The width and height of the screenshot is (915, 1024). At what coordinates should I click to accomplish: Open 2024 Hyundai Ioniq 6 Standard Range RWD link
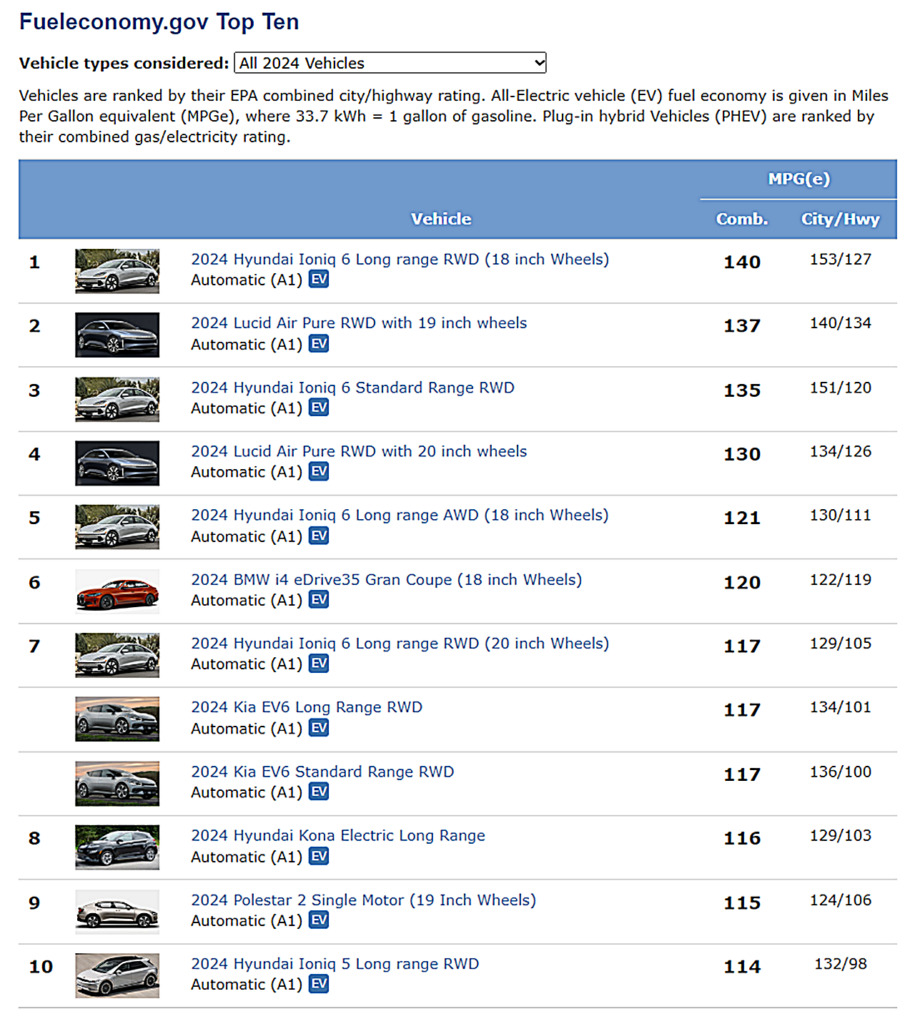[353, 387]
